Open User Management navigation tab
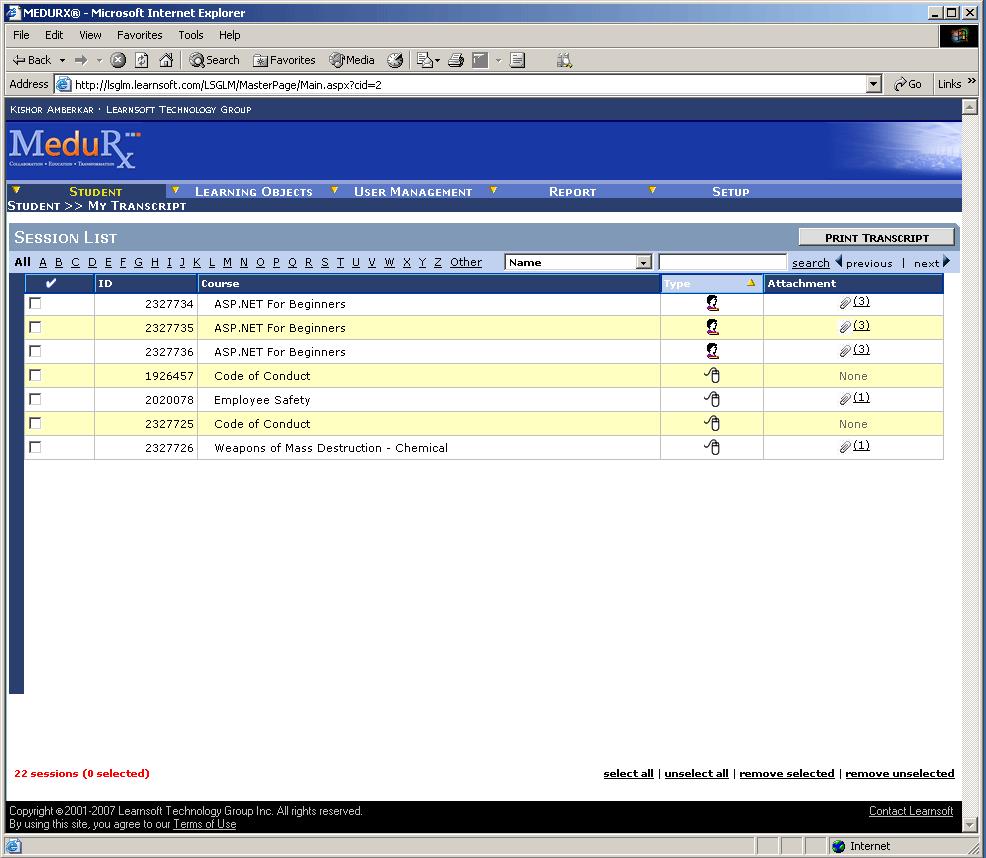 [412, 191]
